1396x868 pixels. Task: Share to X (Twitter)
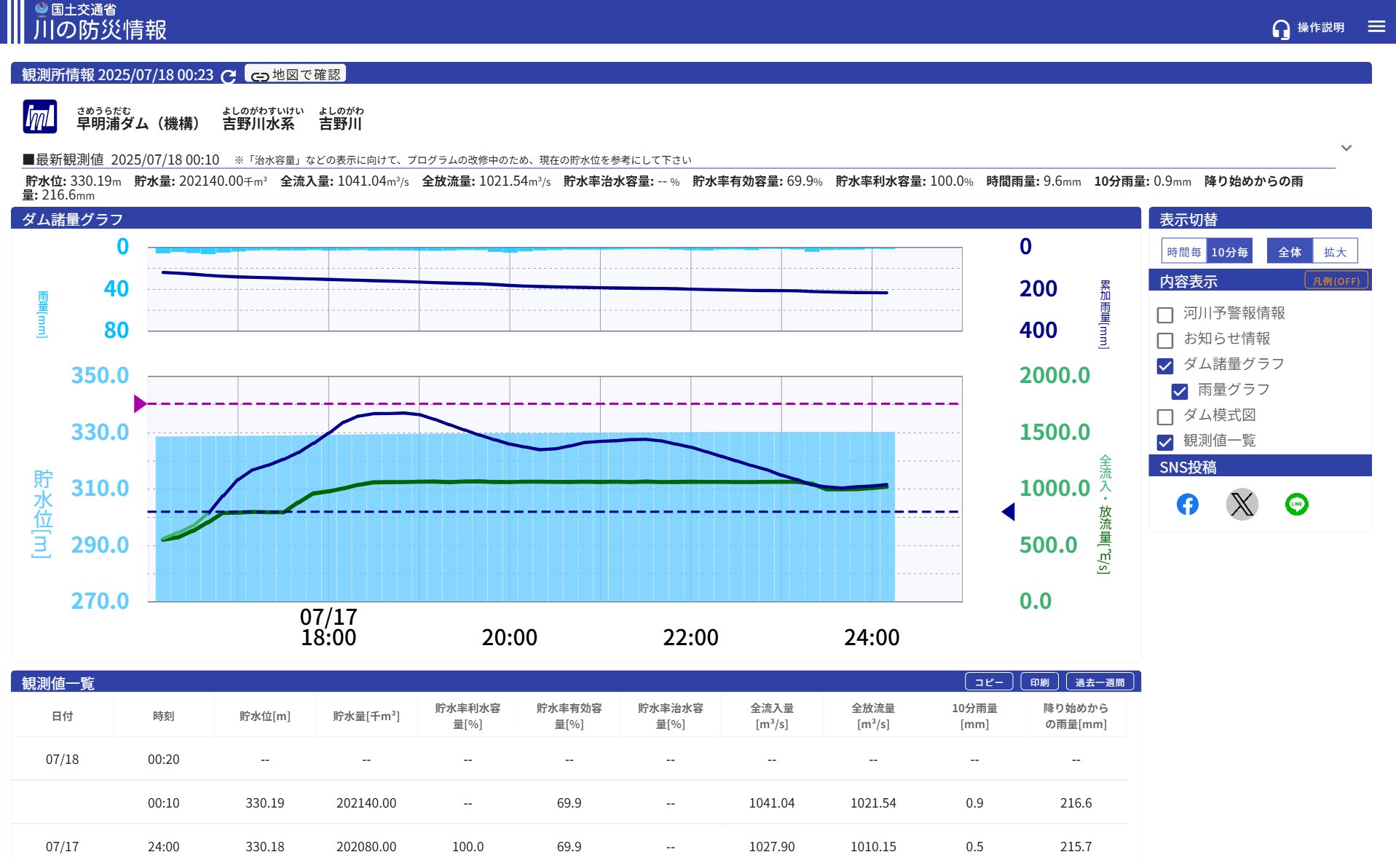click(x=1242, y=504)
